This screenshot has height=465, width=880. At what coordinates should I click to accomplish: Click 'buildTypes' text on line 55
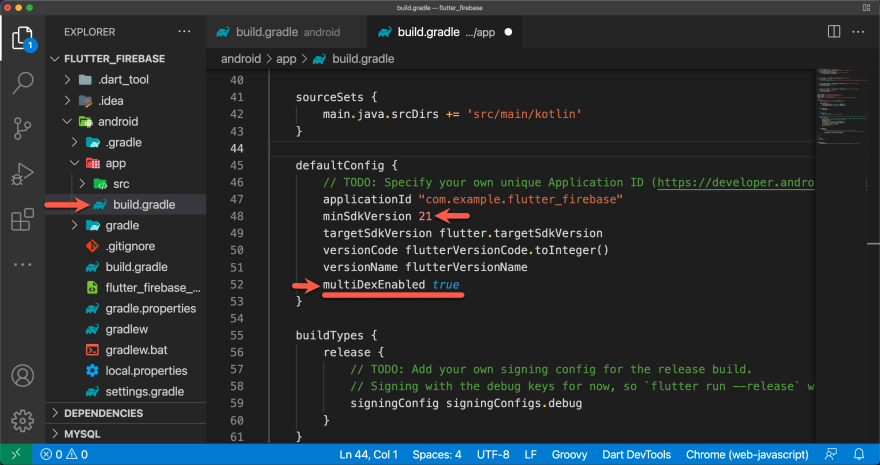coord(330,336)
